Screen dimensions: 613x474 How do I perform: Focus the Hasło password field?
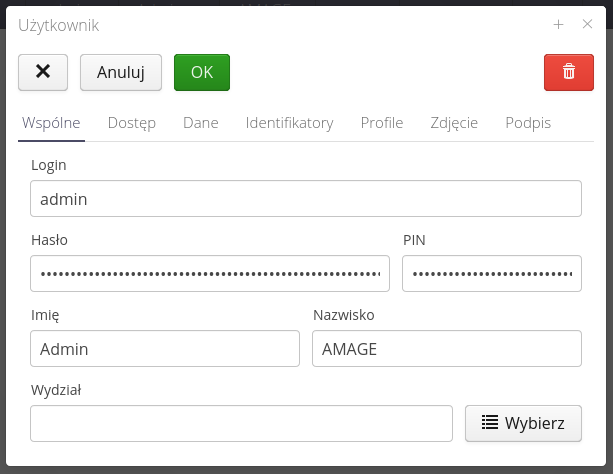pos(210,273)
